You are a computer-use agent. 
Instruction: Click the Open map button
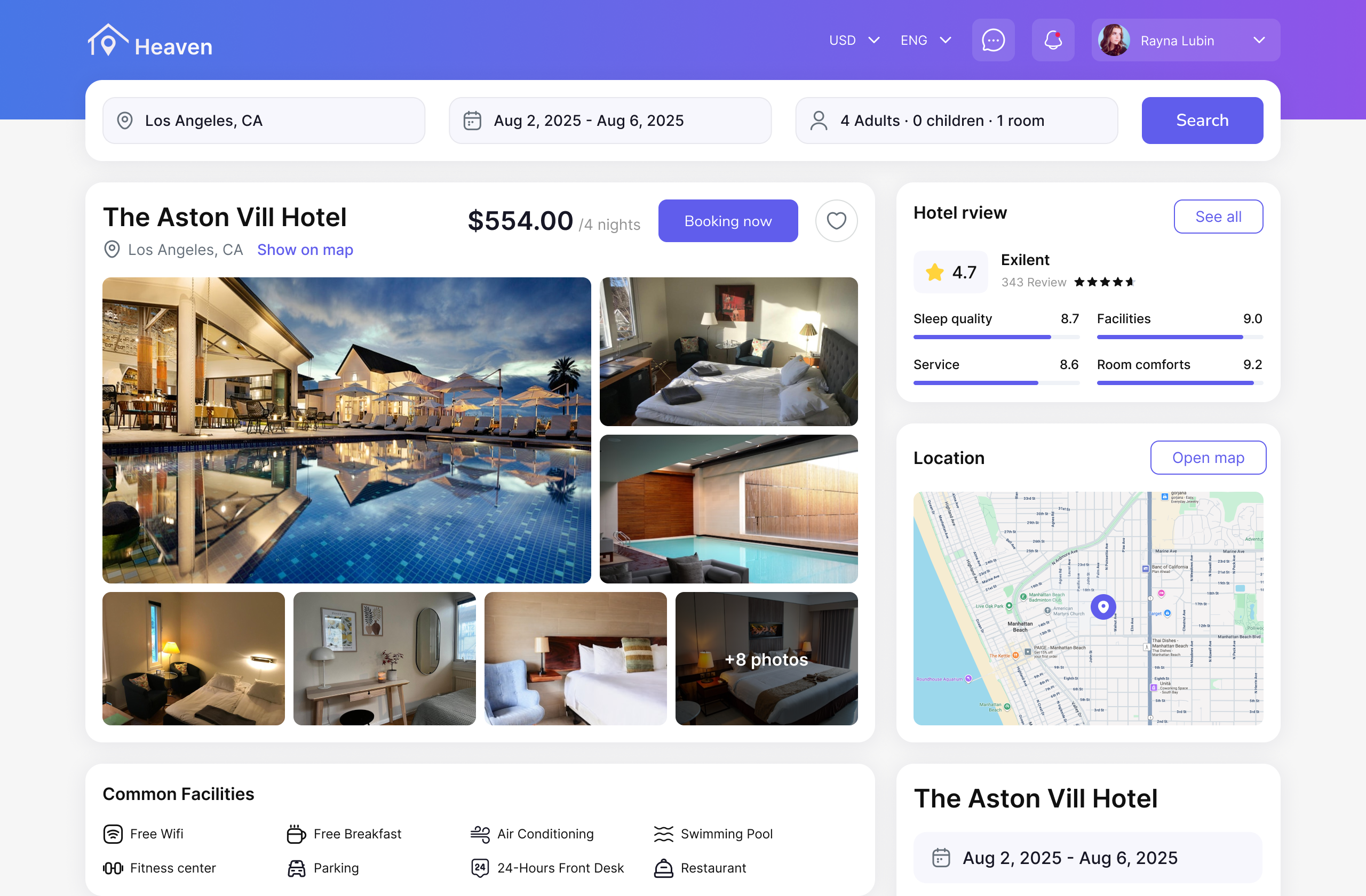click(1208, 458)
